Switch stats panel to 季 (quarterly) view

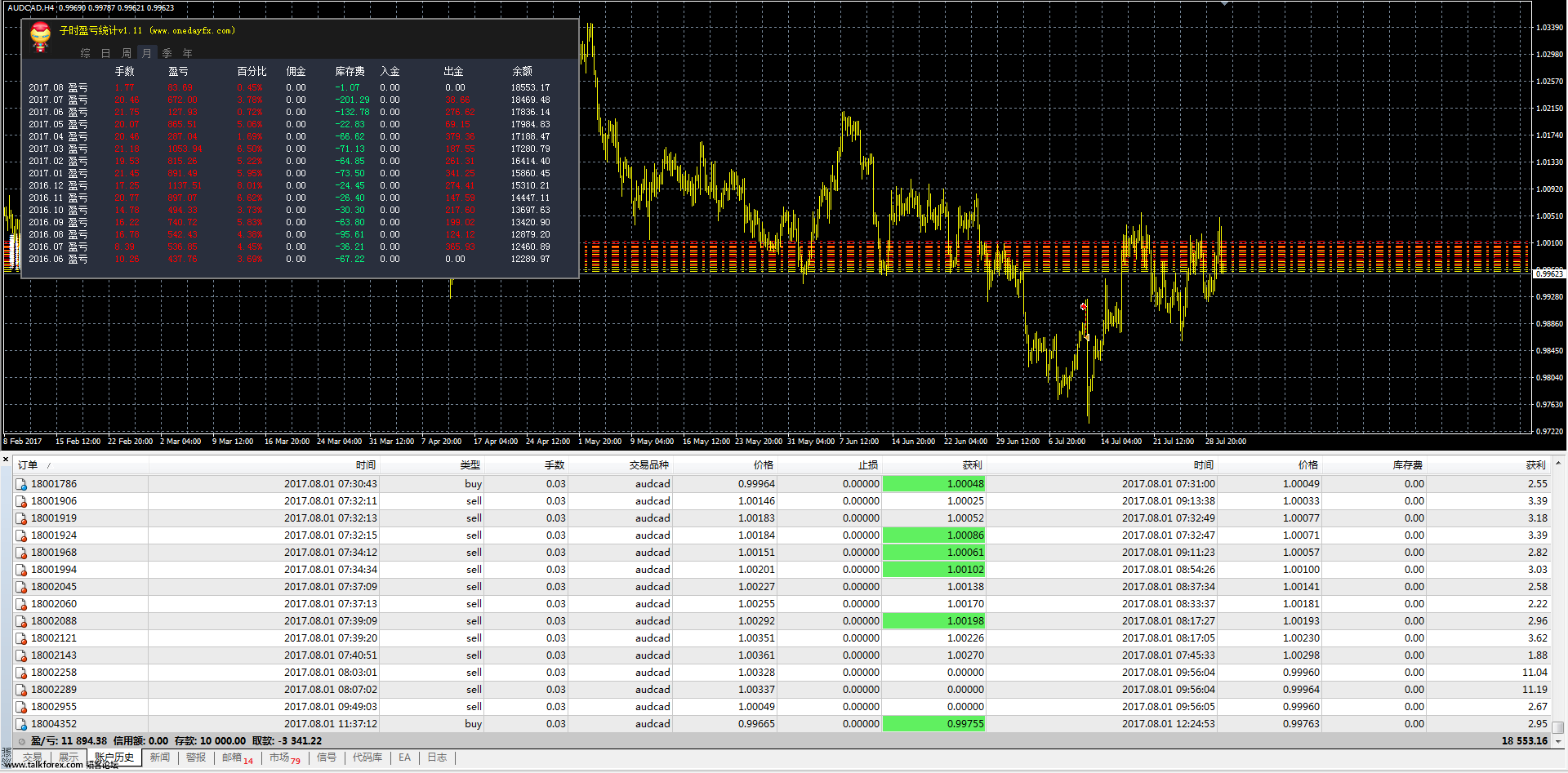click(x=167, y=53)
